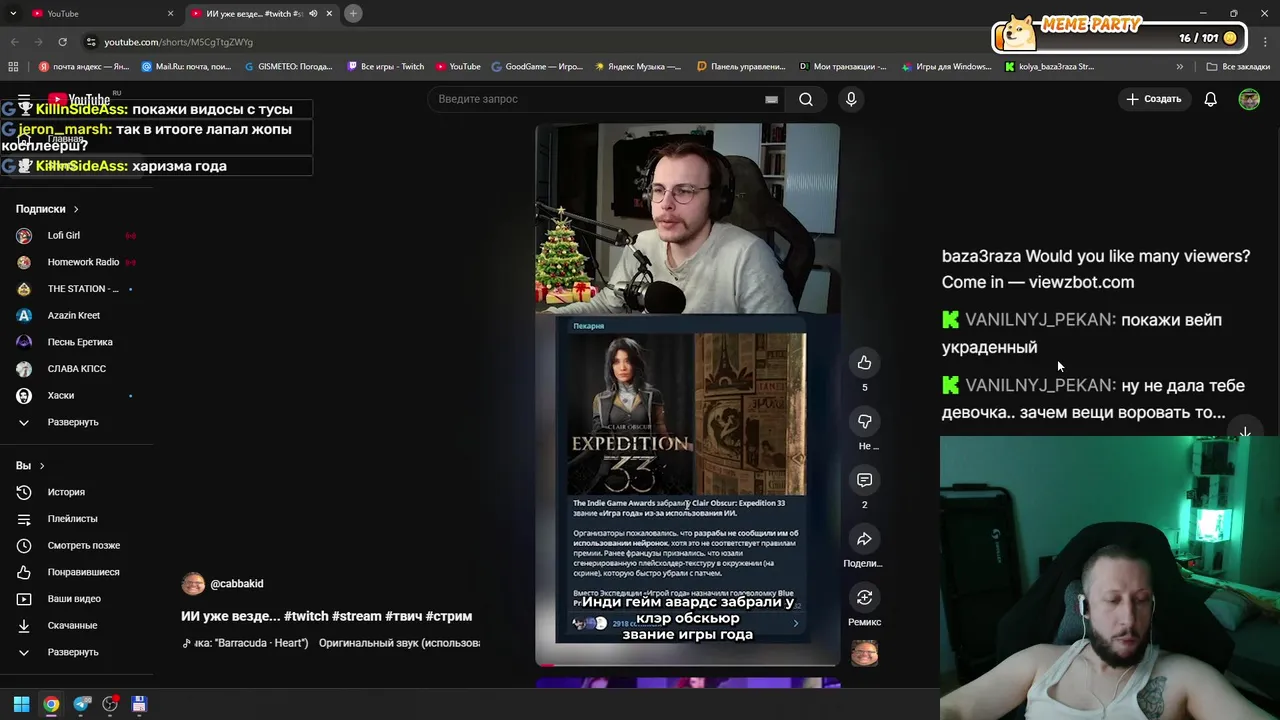The height and width of the screenshot is (720, 1280).
Task: Open the account avatar menu
Action: [1249, 99]
